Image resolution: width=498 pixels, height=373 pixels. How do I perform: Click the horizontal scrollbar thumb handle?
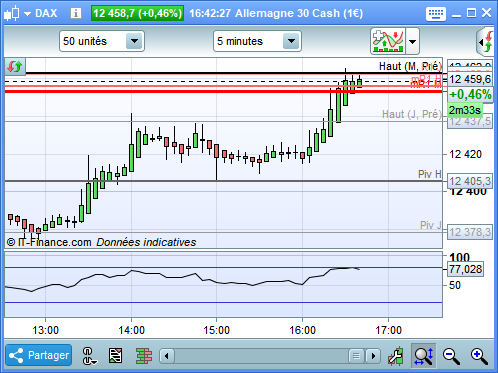coord(356,356)
